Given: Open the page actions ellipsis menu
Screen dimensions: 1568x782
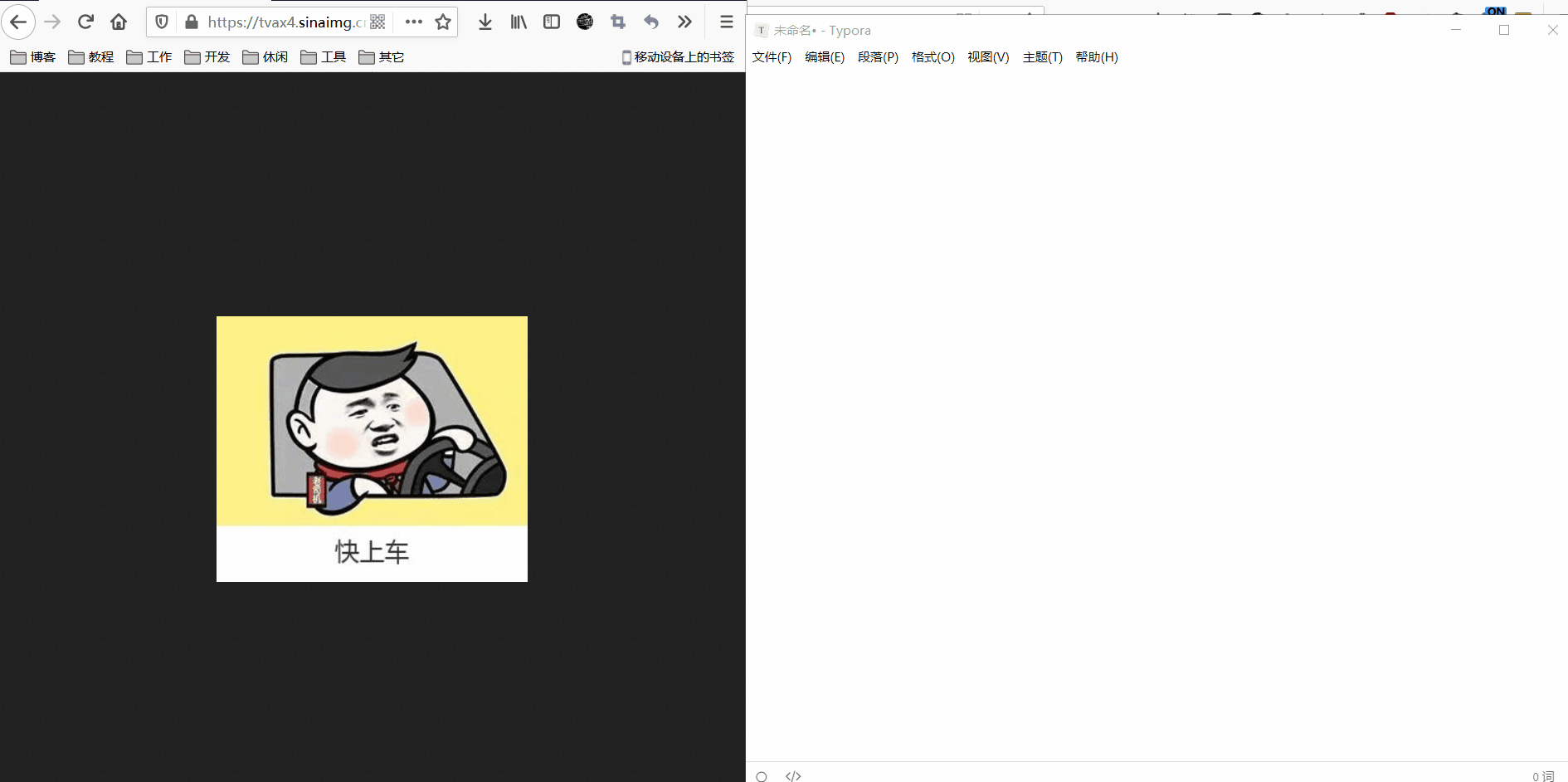Looking at the screenshot, I should [x=414, y=22].
